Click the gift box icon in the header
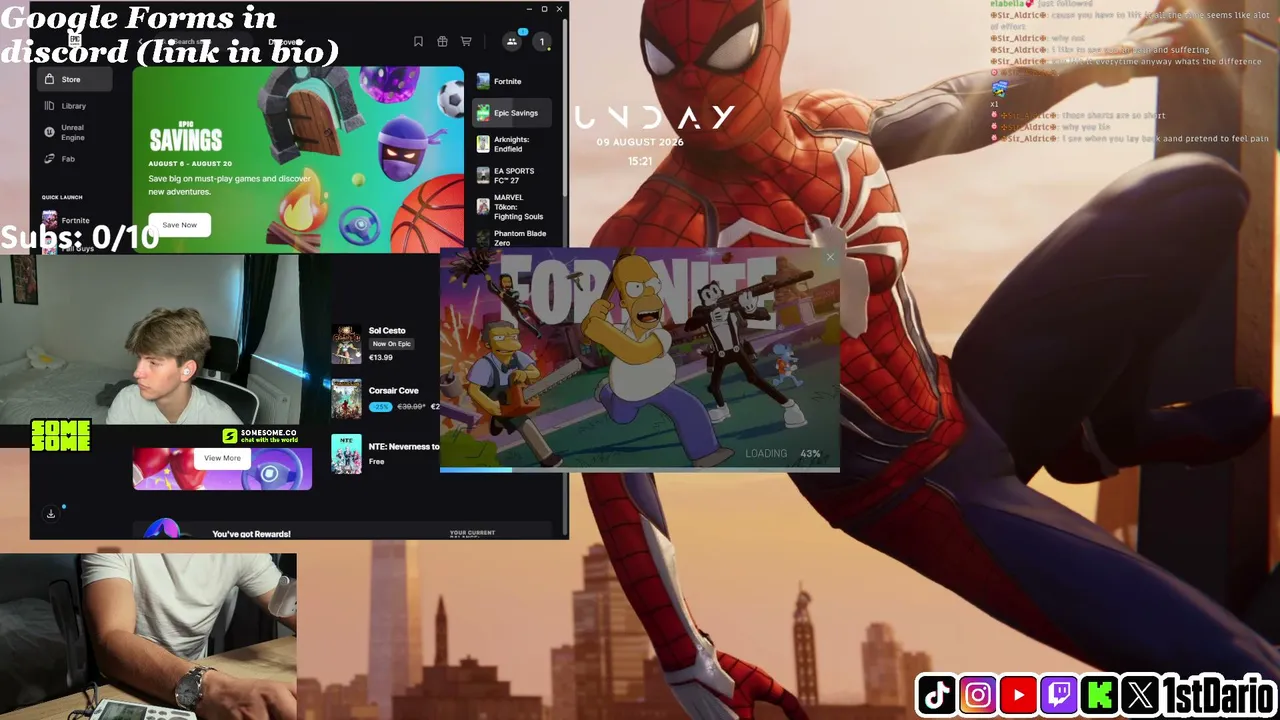1280x720 pixels. pos(442,41)
